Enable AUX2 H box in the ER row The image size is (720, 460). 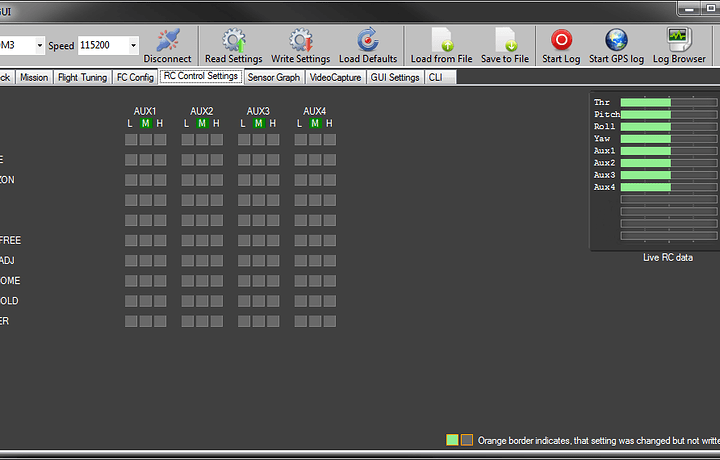217,321
